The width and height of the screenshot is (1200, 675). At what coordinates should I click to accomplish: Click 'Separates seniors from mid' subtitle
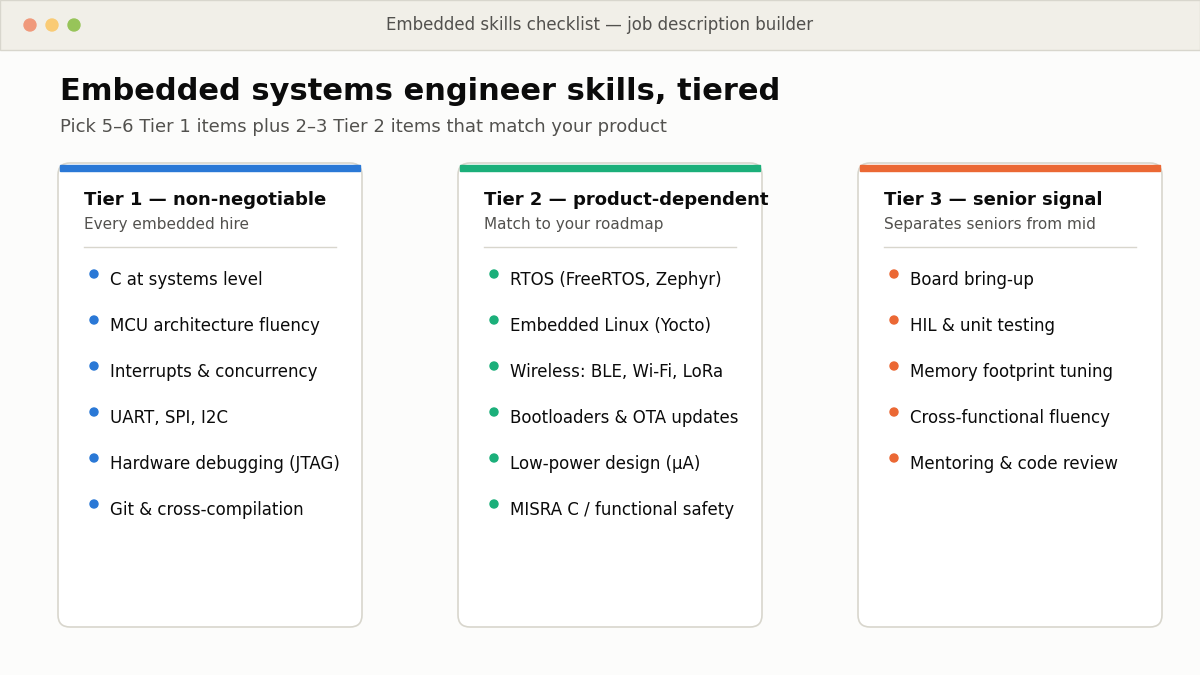pos(990,225)
